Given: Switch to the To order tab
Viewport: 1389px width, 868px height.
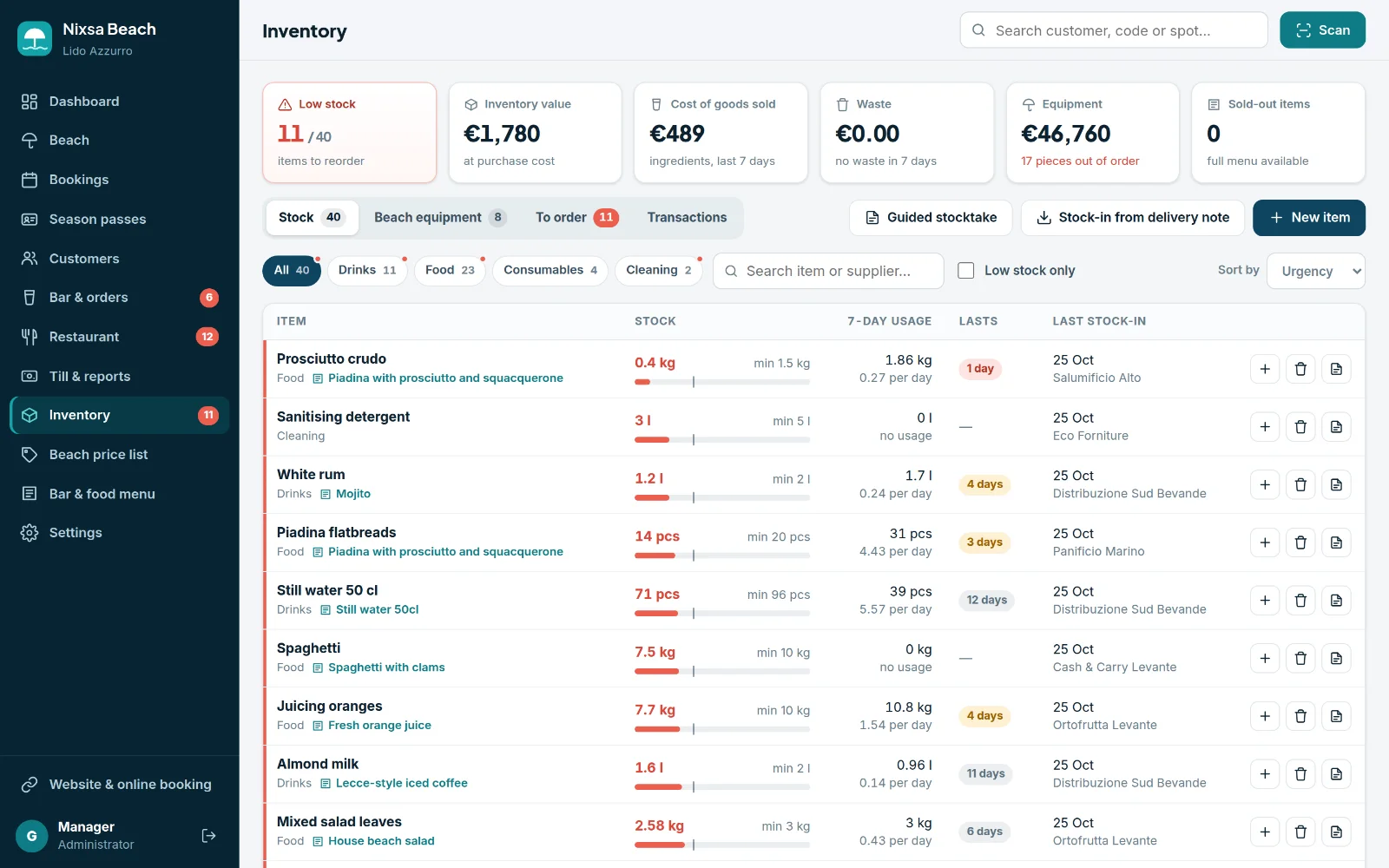Looking at the screenshot, I should pos(576,218).
